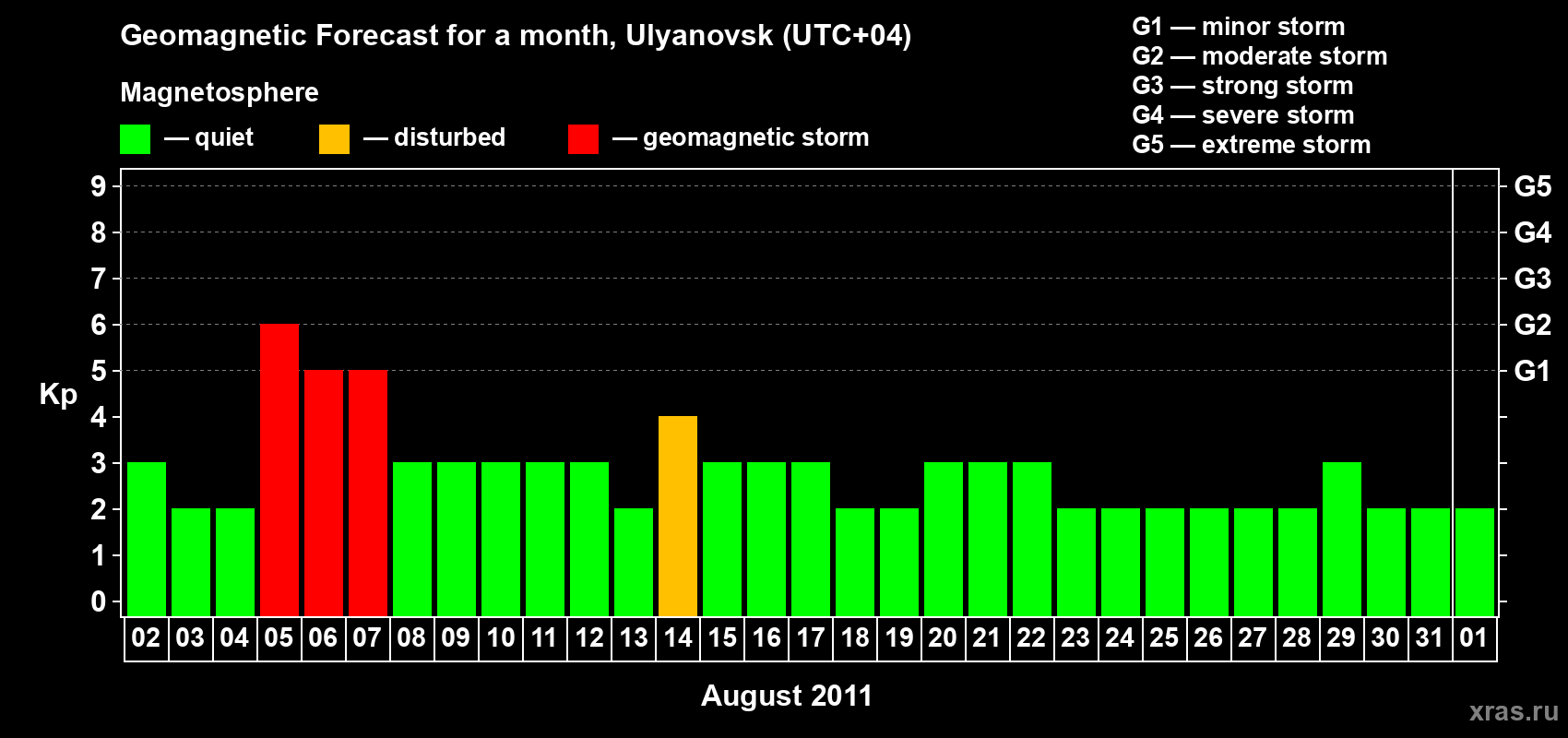This screenshot has height=738, width=1568.
Task: Click the 'disturbed' legend label
Action: pyautogui.click(x=450, y=137)
